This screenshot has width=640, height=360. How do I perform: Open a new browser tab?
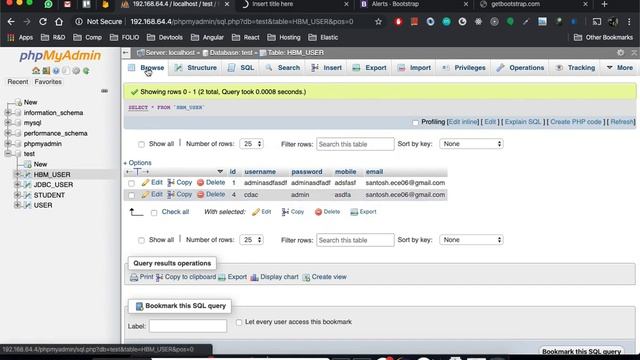[604, 4]
